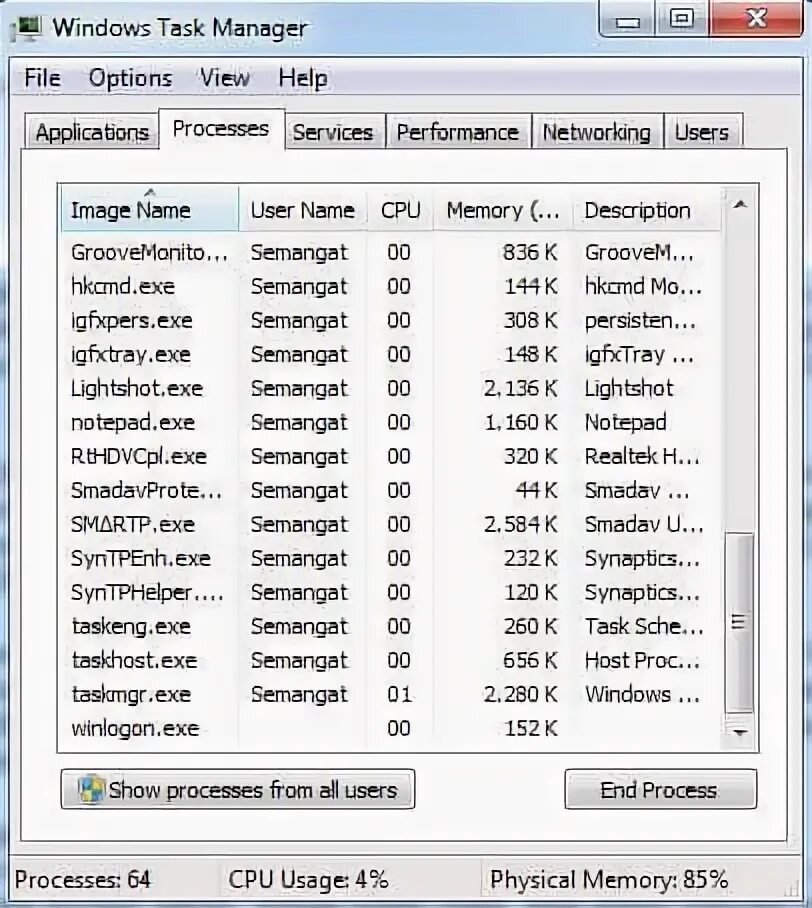Click Show processes from all users
The width and height of the screenshot is (812, 908).
[238, 789]
